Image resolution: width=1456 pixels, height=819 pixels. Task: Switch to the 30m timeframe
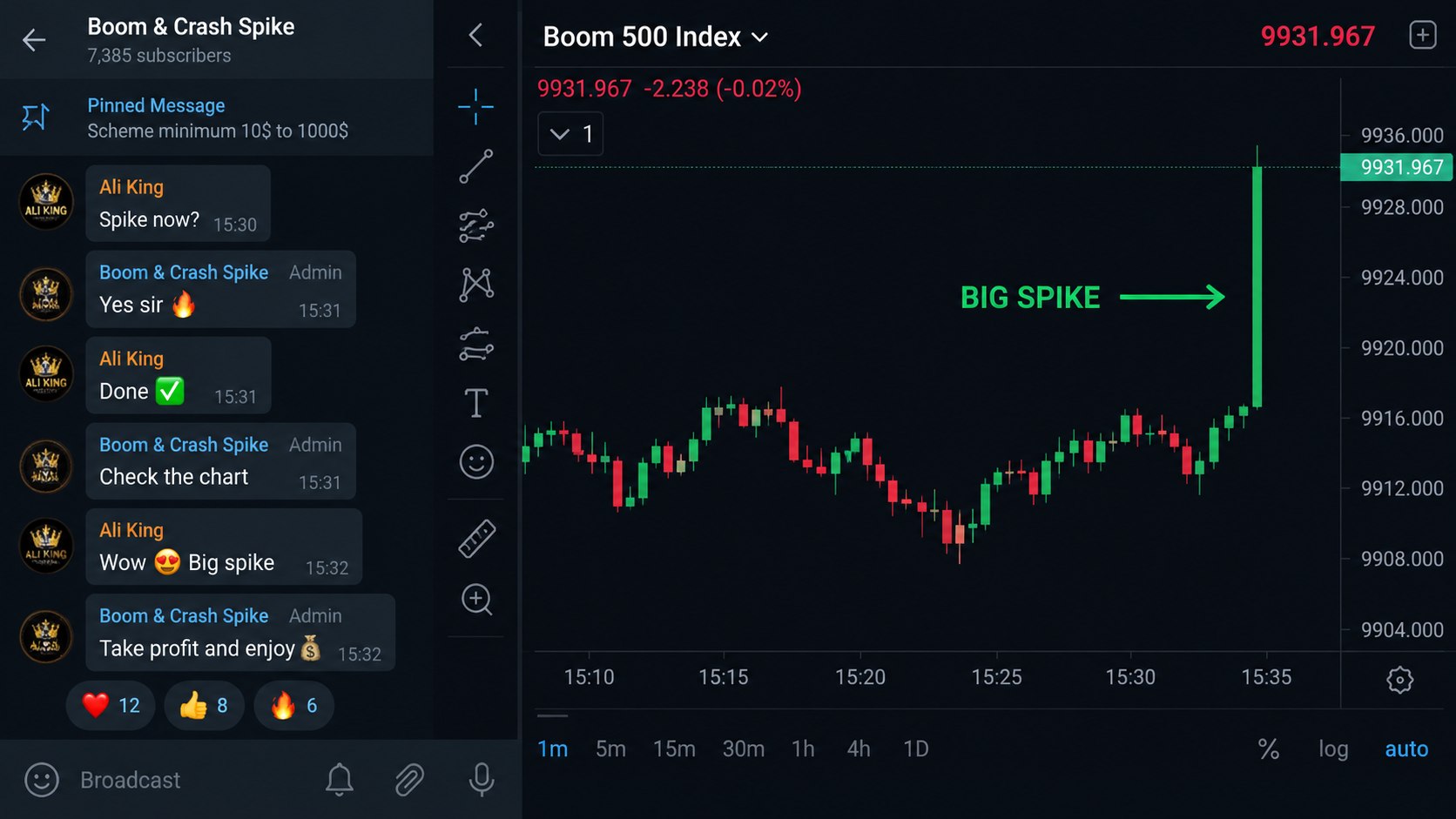[x=744, y=749]
